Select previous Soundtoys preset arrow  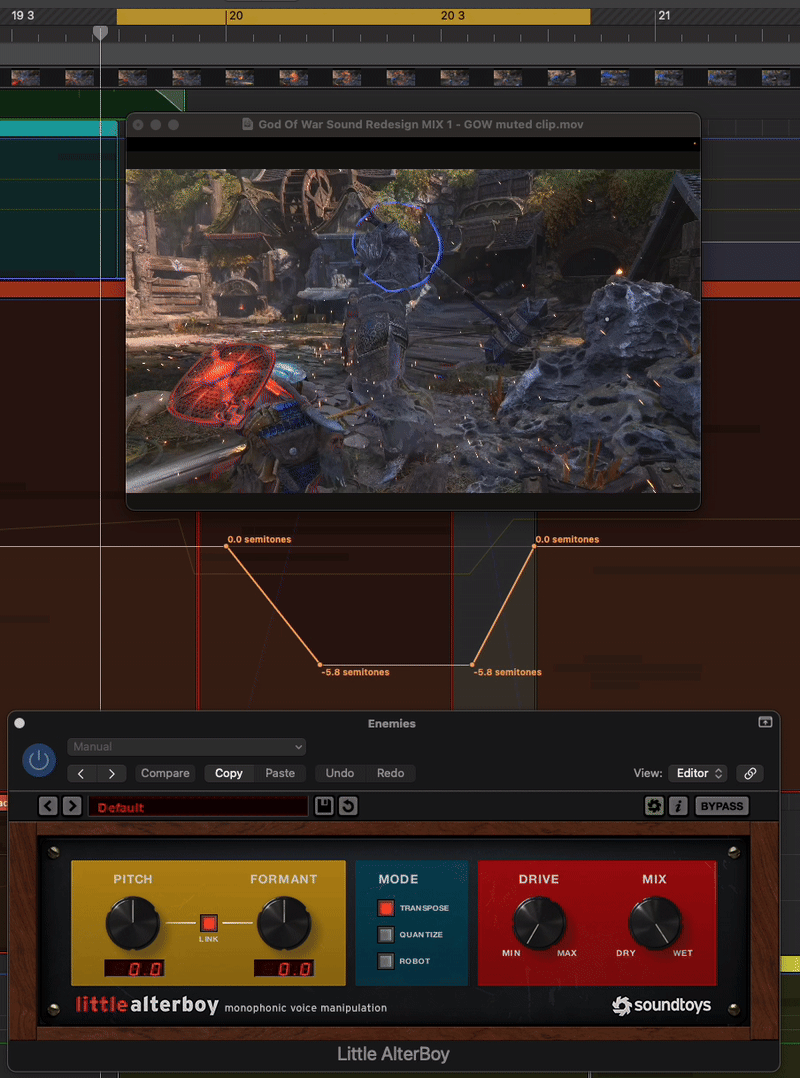tap(48, 806)
